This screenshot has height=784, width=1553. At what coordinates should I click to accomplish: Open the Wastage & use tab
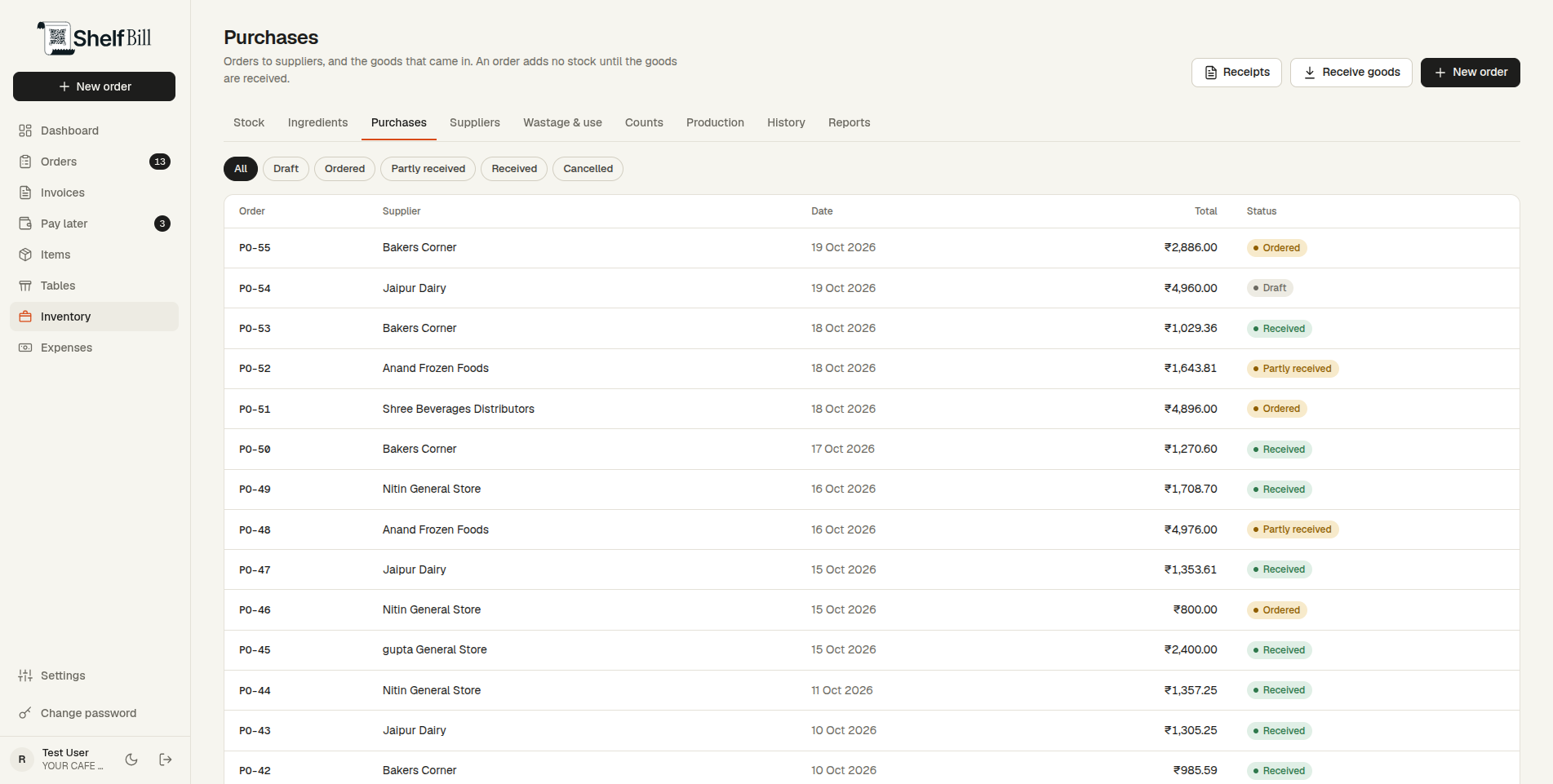(562, 122)
